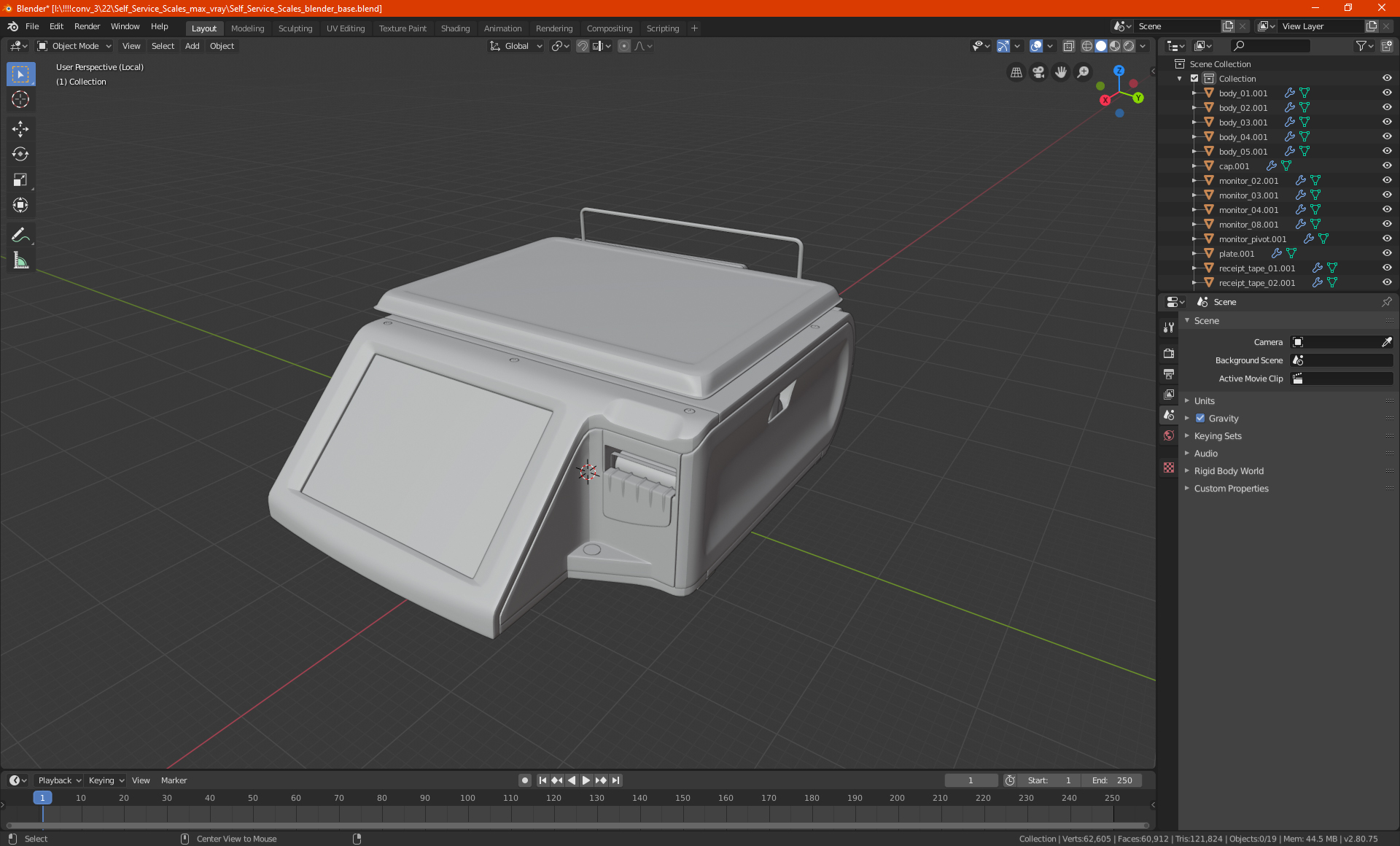Image resolution: width=1400 pixels, height=846 pixels.
Task: Open the Active Tool properties tab
Action: coord(1169,327)
